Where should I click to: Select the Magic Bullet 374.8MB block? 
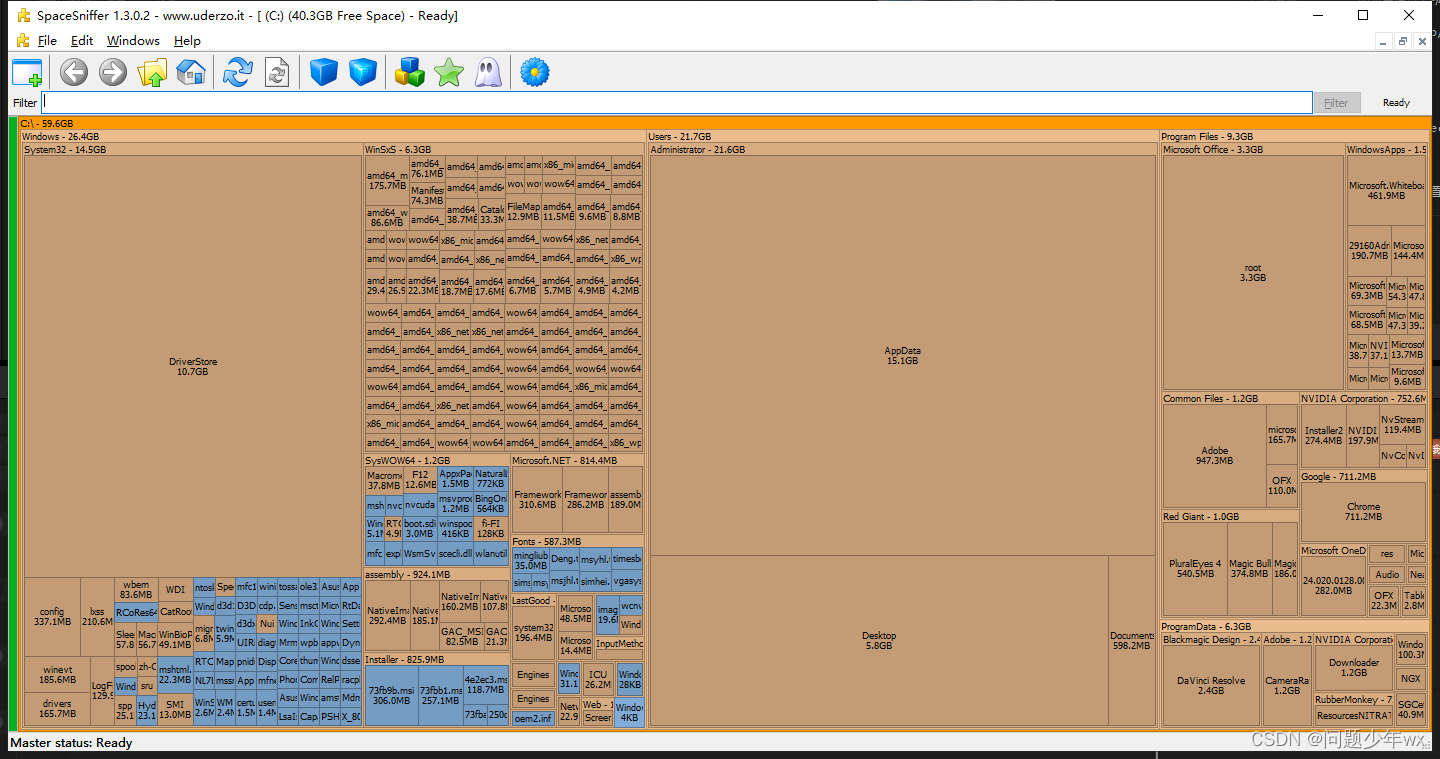point(1250,568)
